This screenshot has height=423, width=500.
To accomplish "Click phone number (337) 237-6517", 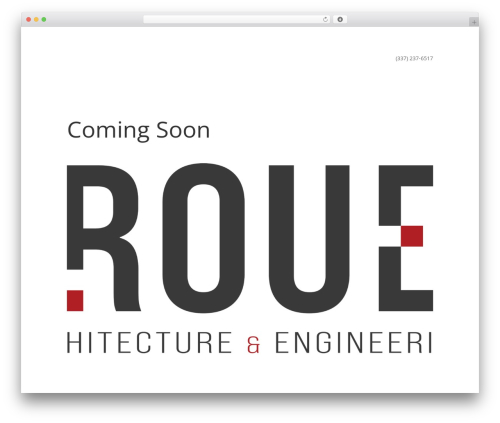I will click(x=414, y=58).
